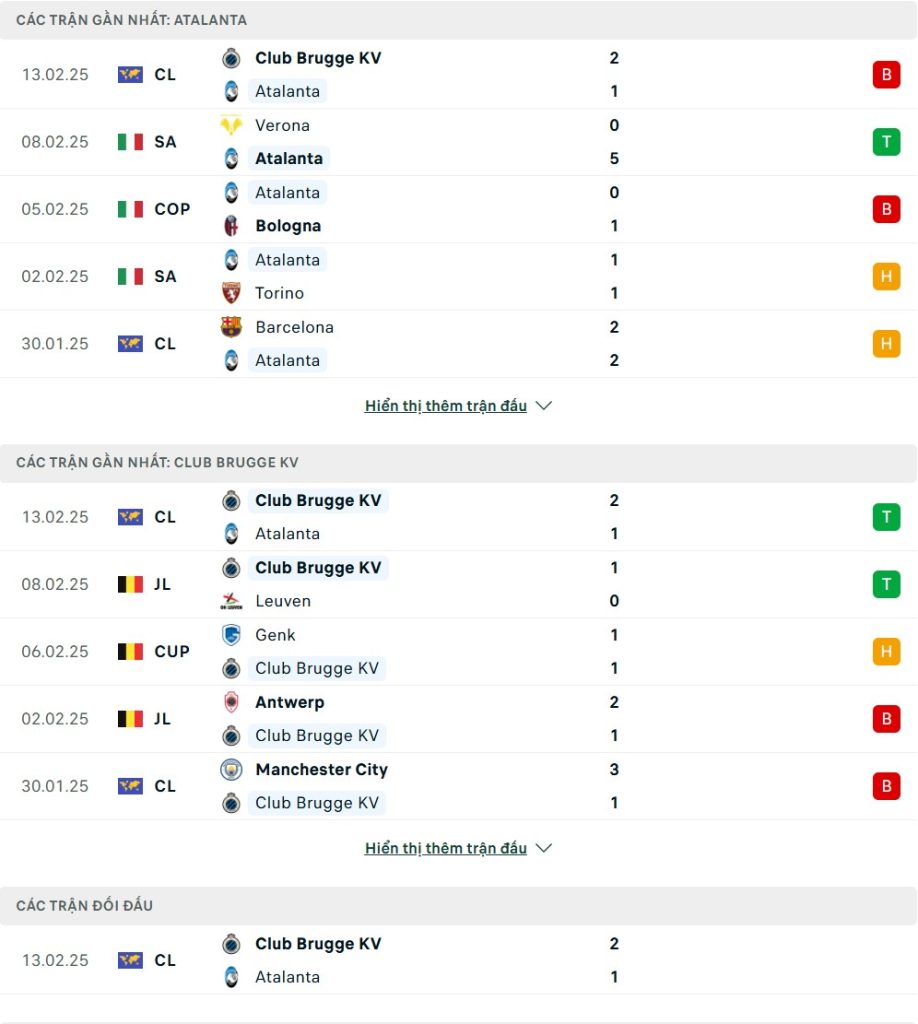Click chevron arrow beside Atalanta's show more link
The height and width of the screenshot is (1024, 918).
coord(543,406)
